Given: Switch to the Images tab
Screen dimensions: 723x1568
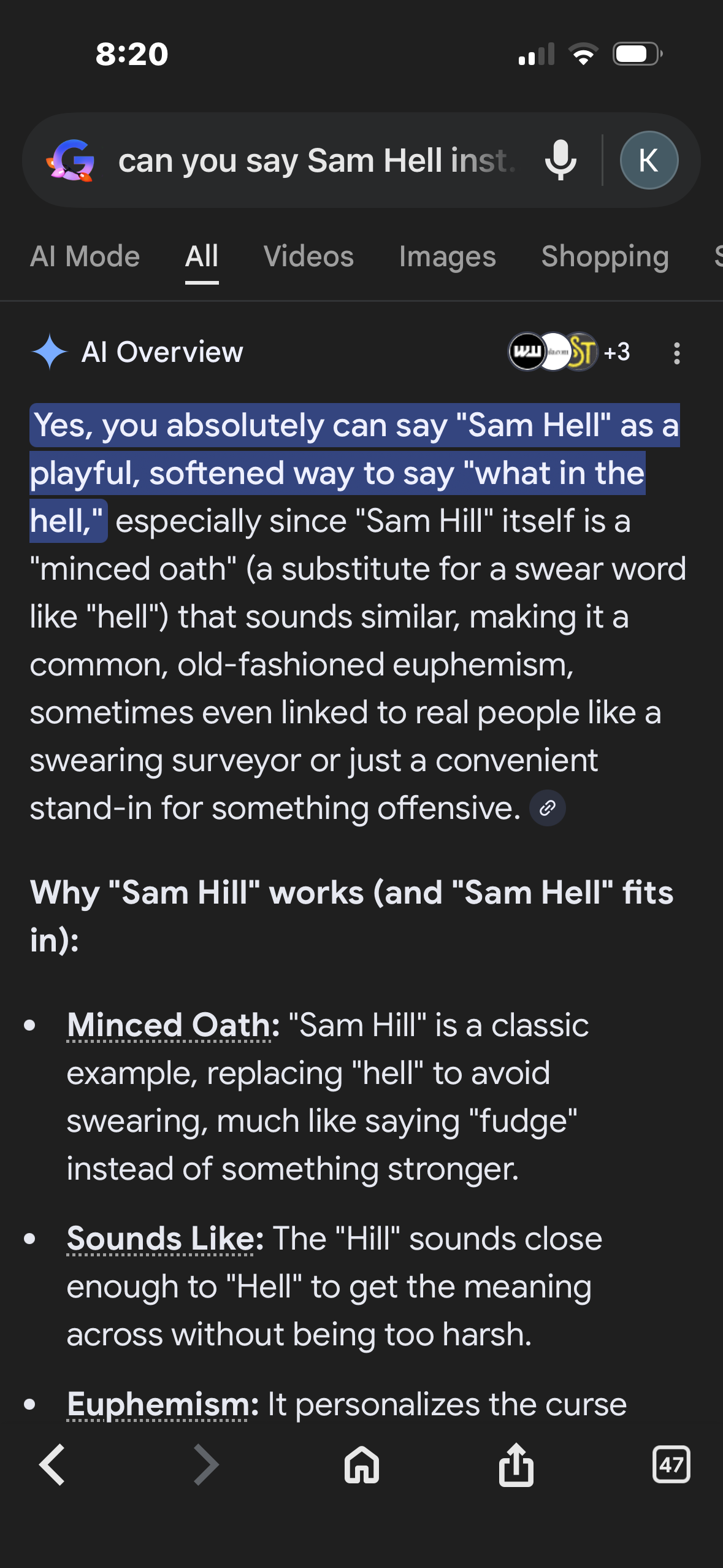Looking at the screenshot, I should [447, 256].
